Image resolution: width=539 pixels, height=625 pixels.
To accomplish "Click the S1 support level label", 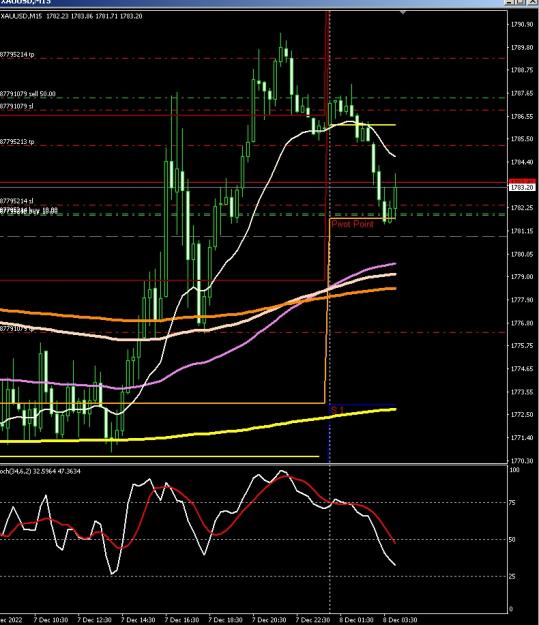I will [337, 410].
